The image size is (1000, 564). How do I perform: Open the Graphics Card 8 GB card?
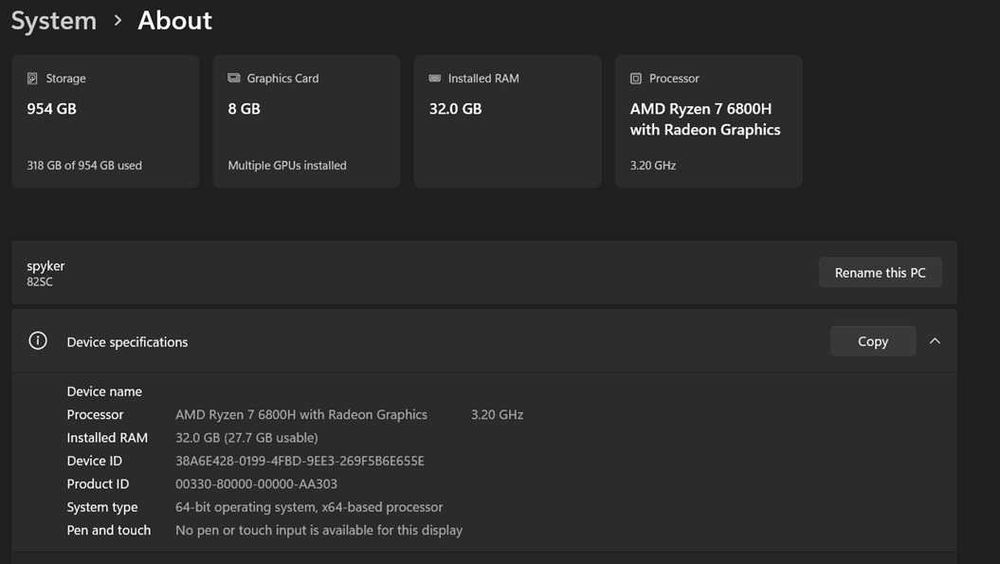tap(306, 121)
